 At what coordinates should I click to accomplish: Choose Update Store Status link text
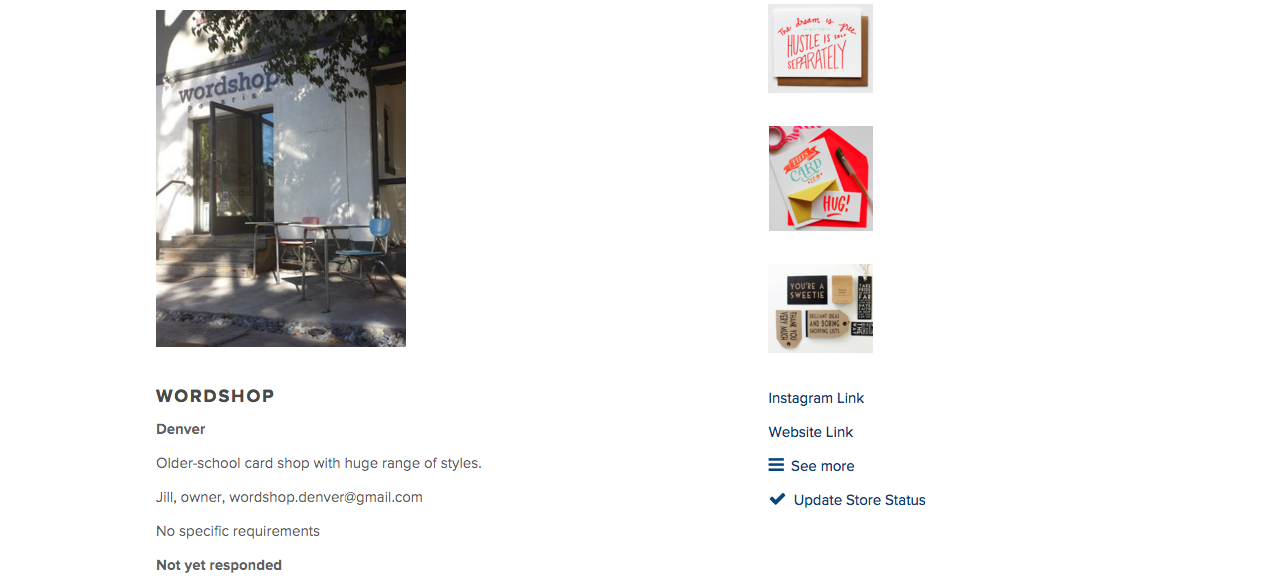point(860,500)
